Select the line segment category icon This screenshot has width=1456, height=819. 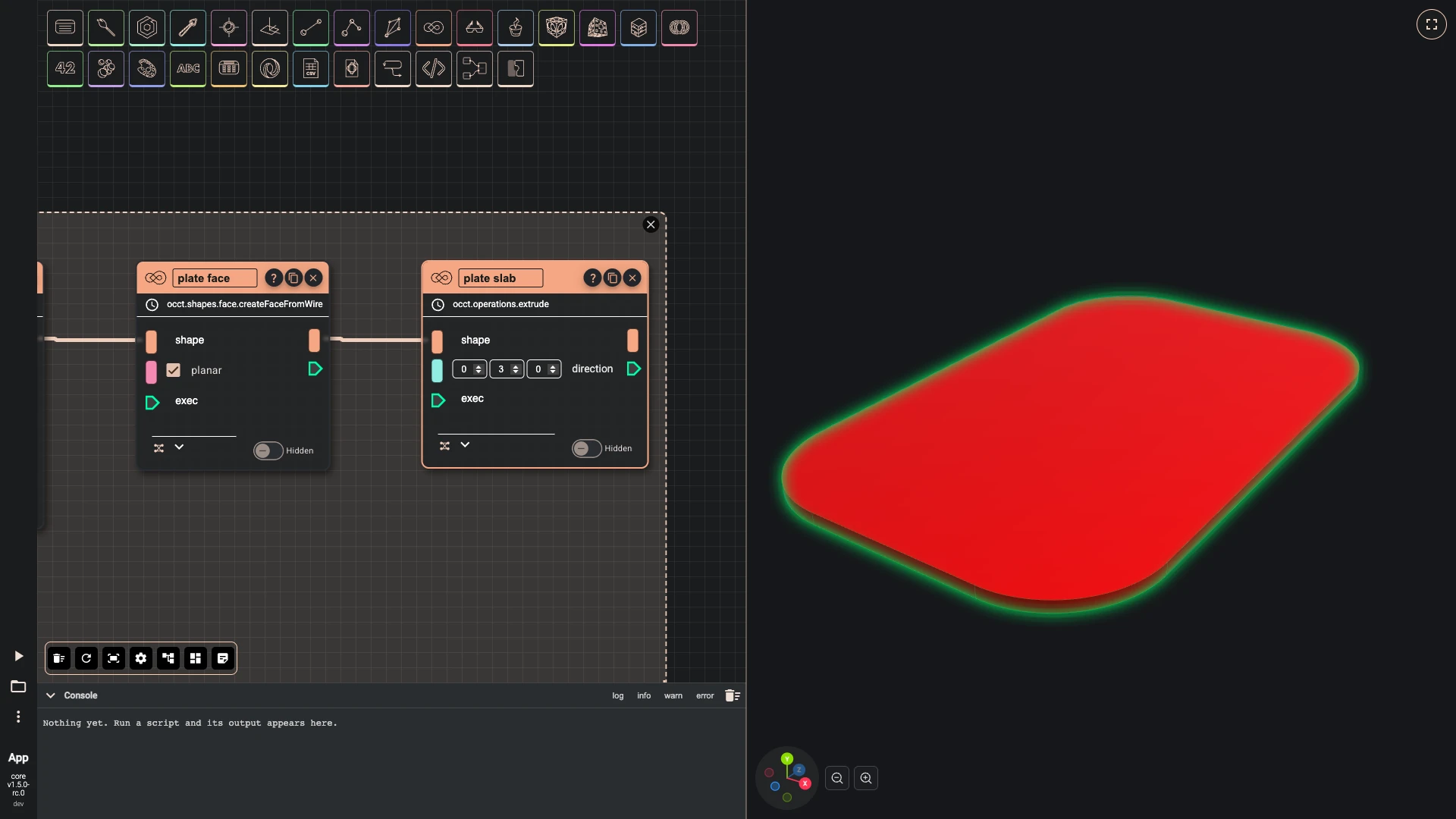click(311, 27)
